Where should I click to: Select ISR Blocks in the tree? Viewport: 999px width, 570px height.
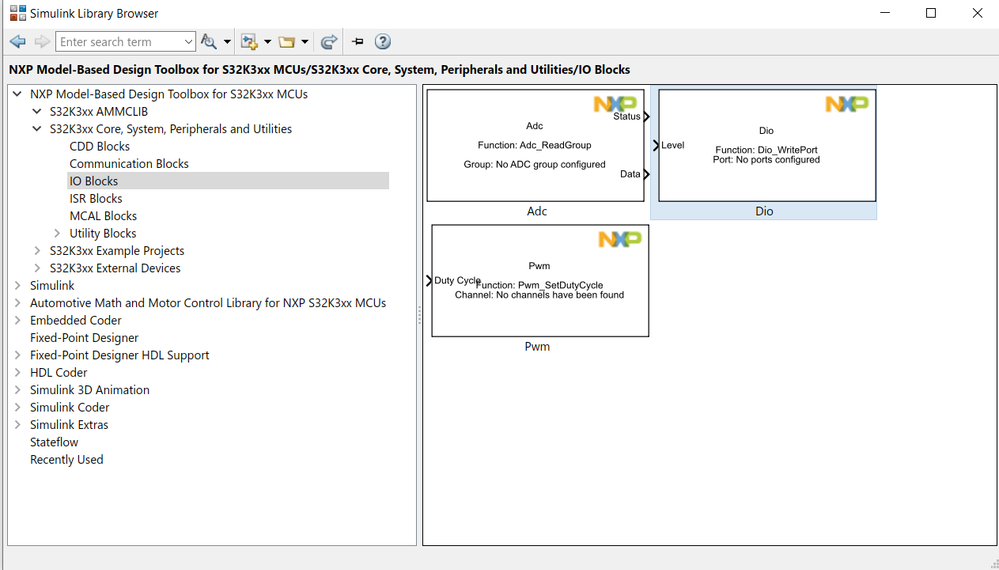tap(96, 199)
